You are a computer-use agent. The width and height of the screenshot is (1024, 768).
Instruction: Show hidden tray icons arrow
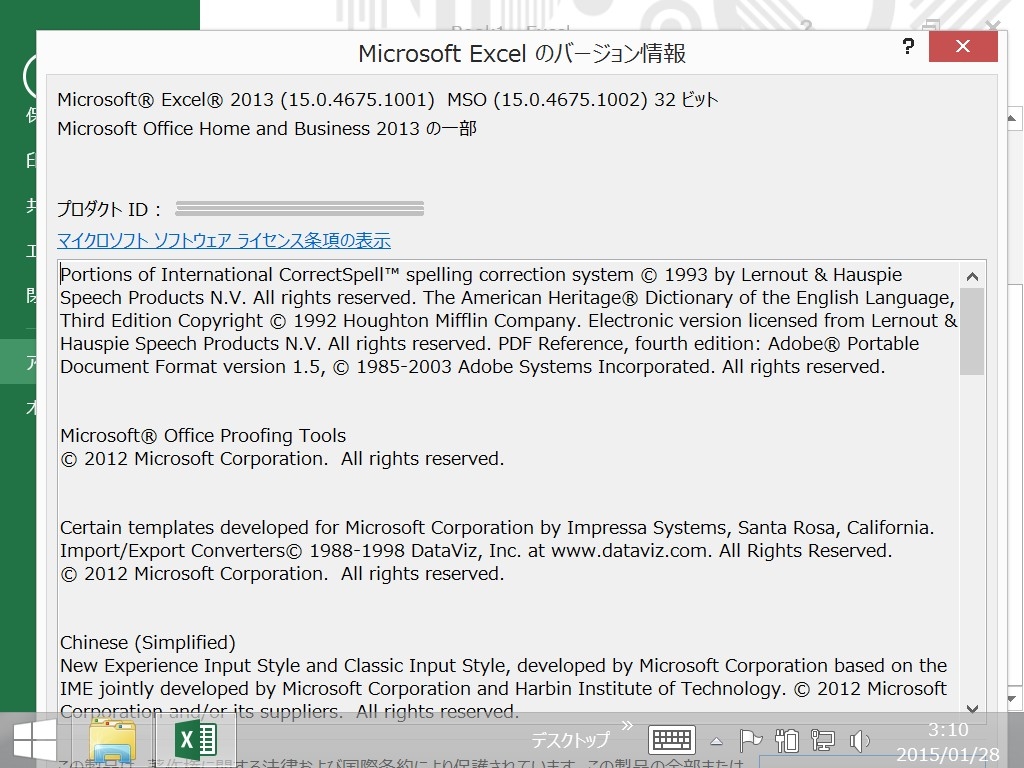click(x=716, y=742)
